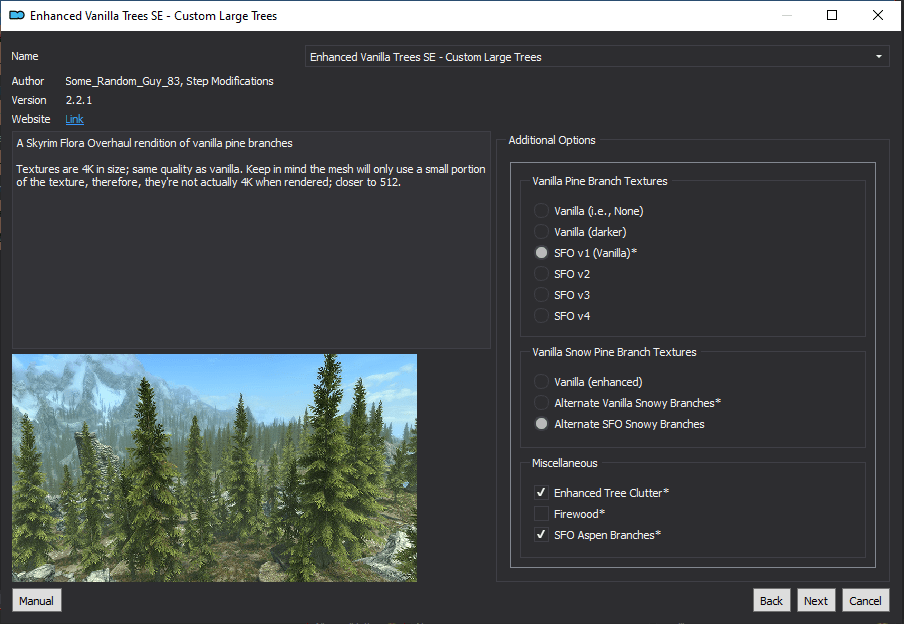
Task: Open the Website Link
Action: (x=74, y=119)
